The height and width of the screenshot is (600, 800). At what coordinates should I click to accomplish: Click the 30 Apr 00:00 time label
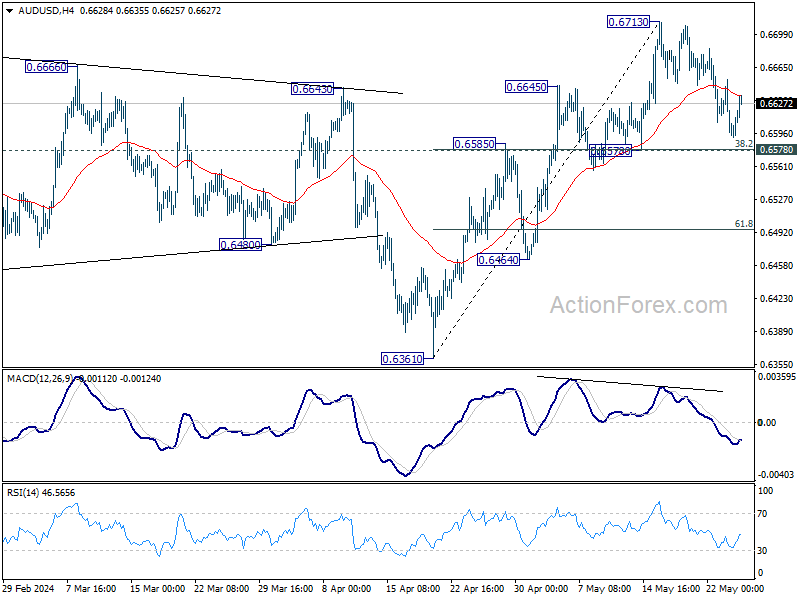point(541,589)
